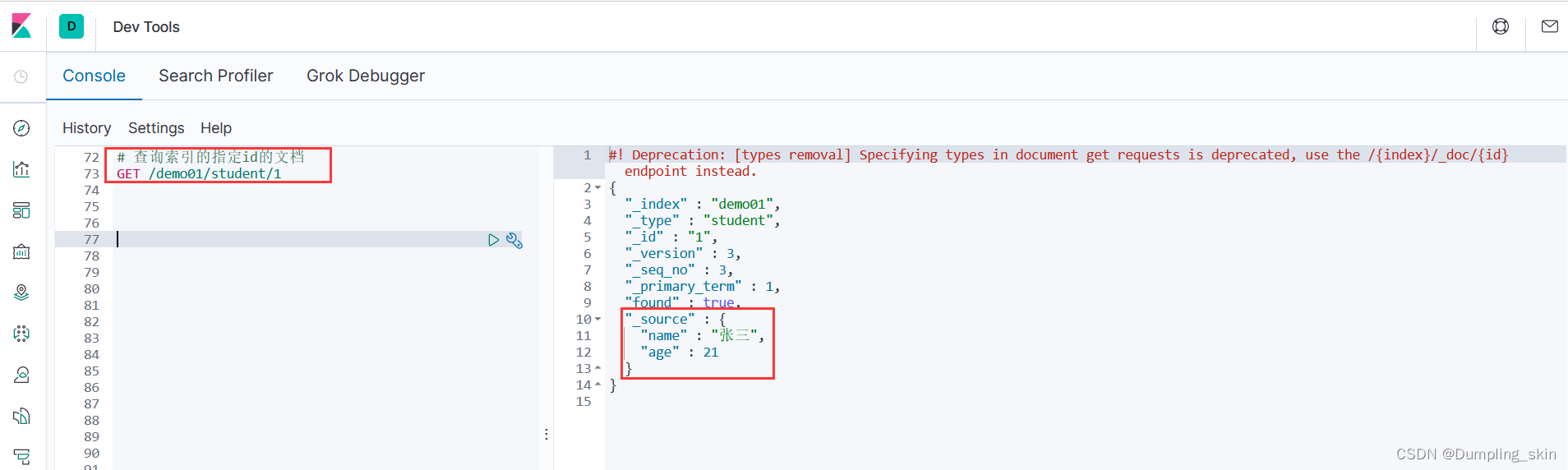This screenshot has height=470, width=1568.
Task: Open the recently viewed clock icon
Action: tap(21, 76)
